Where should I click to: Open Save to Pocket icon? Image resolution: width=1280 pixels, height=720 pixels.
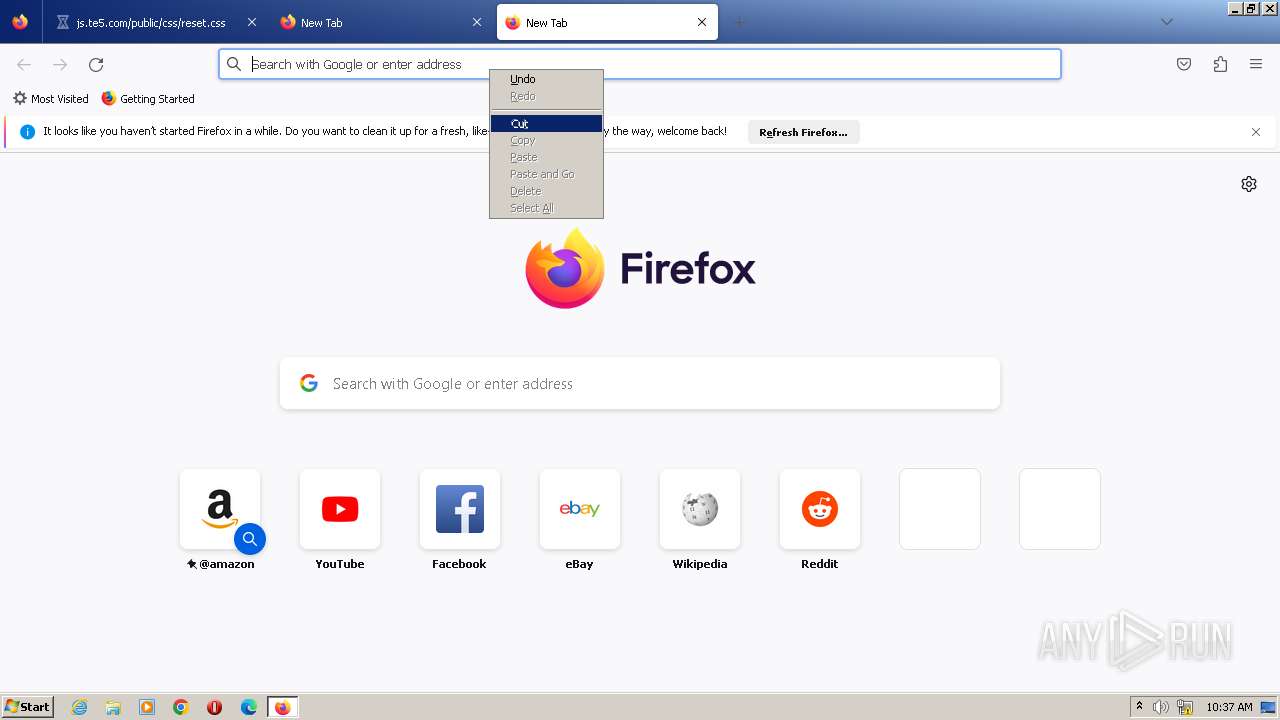tap(1184, 64)
